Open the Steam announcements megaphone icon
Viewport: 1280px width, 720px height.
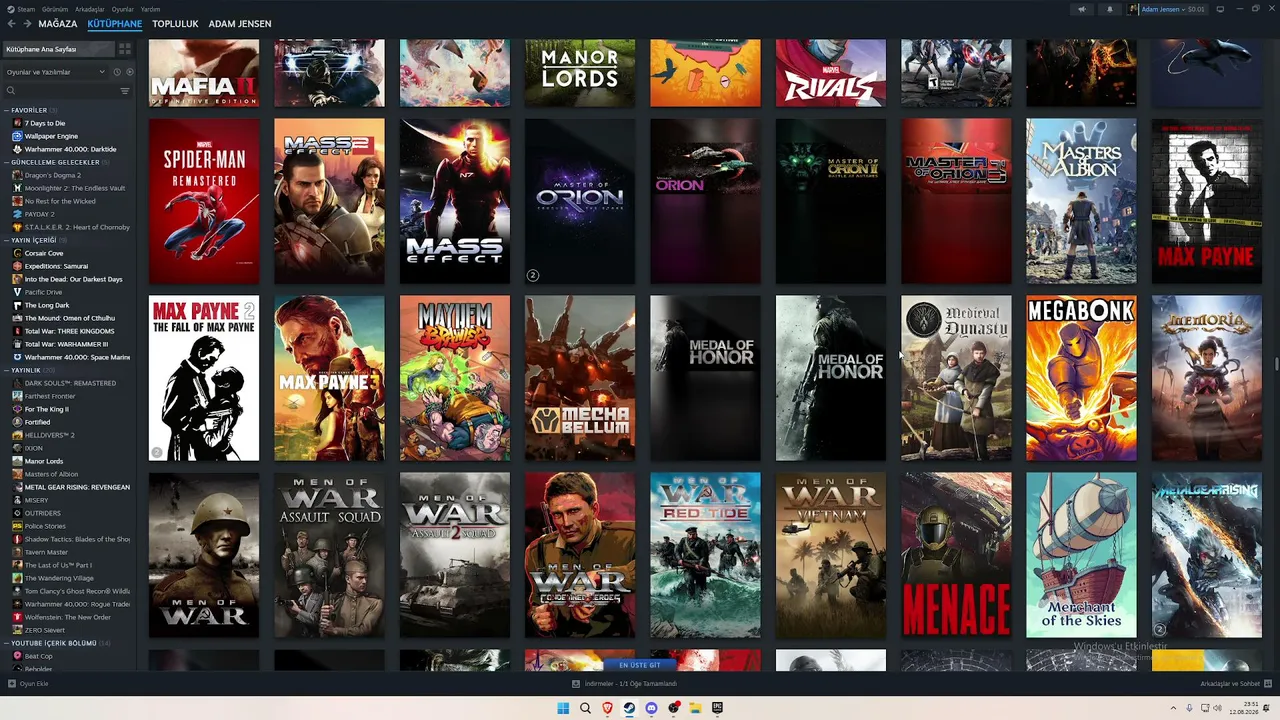[1081, 9]
